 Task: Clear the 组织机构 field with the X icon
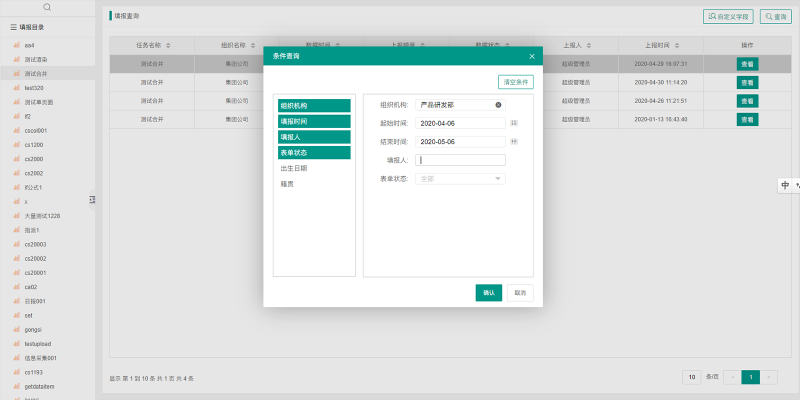tap(497, 104)
